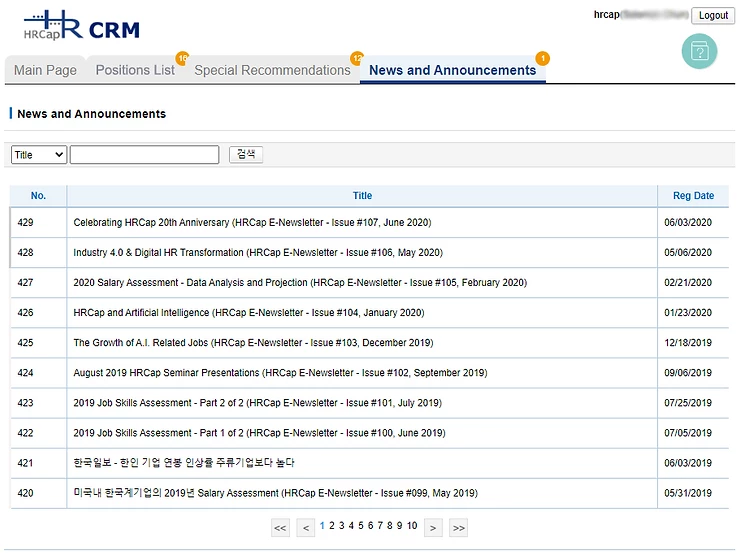
Task: Click row number 420
Action: tap(25, 493)
